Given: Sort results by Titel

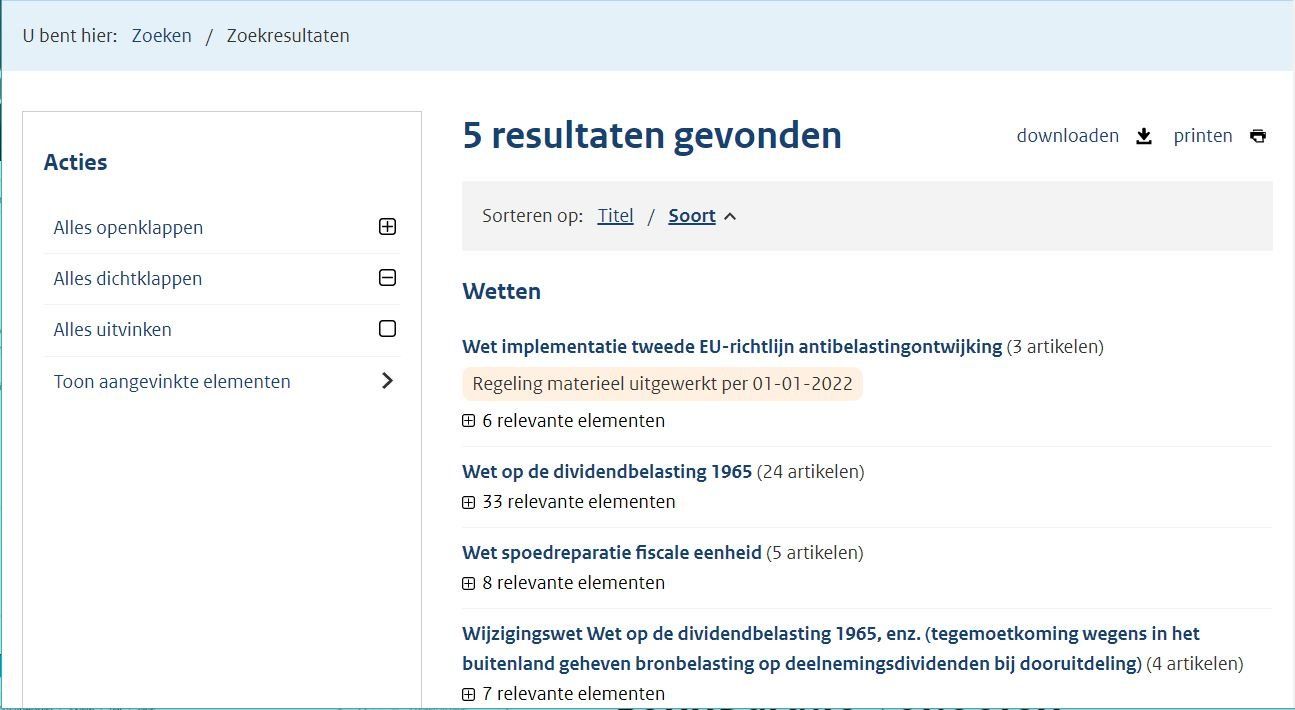Looking at the screenshot, I should (616, 216).
